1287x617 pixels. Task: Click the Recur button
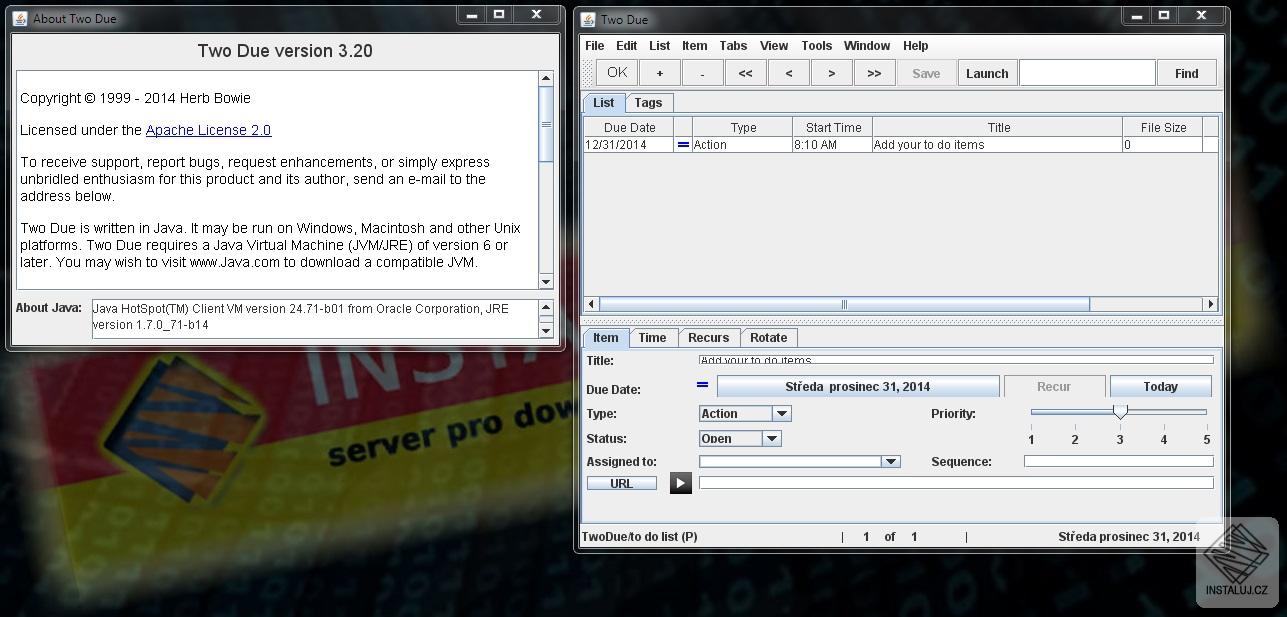point(1054,387)
